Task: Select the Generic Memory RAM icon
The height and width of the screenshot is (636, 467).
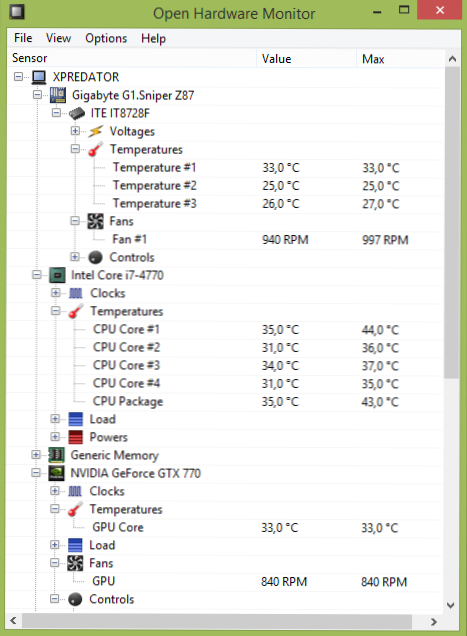Action: point(56,455)
